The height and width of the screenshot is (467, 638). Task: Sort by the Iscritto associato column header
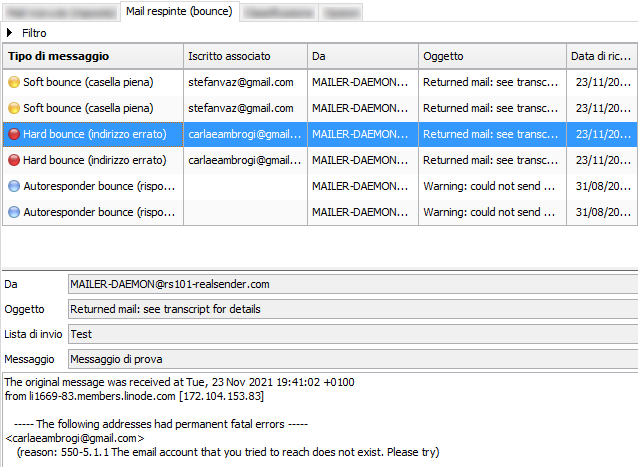[x=244, y=56]
